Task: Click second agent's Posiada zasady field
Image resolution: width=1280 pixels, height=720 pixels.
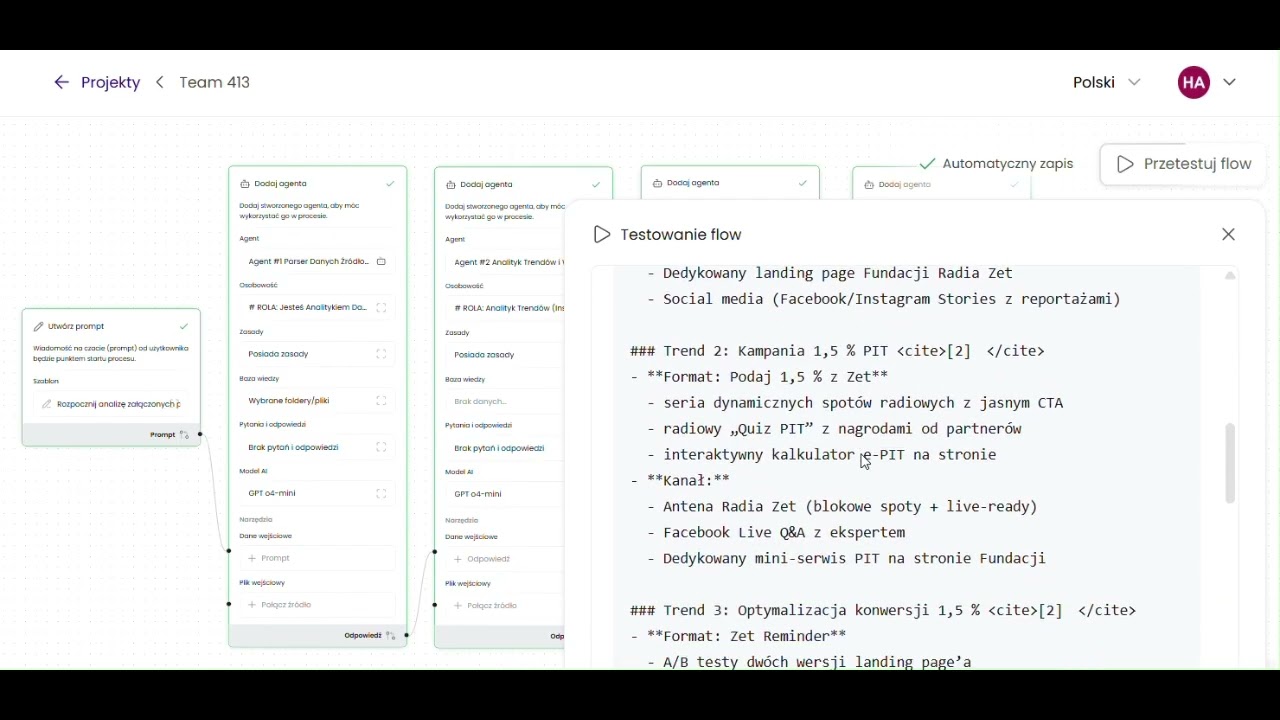Action: click(504, 355)
